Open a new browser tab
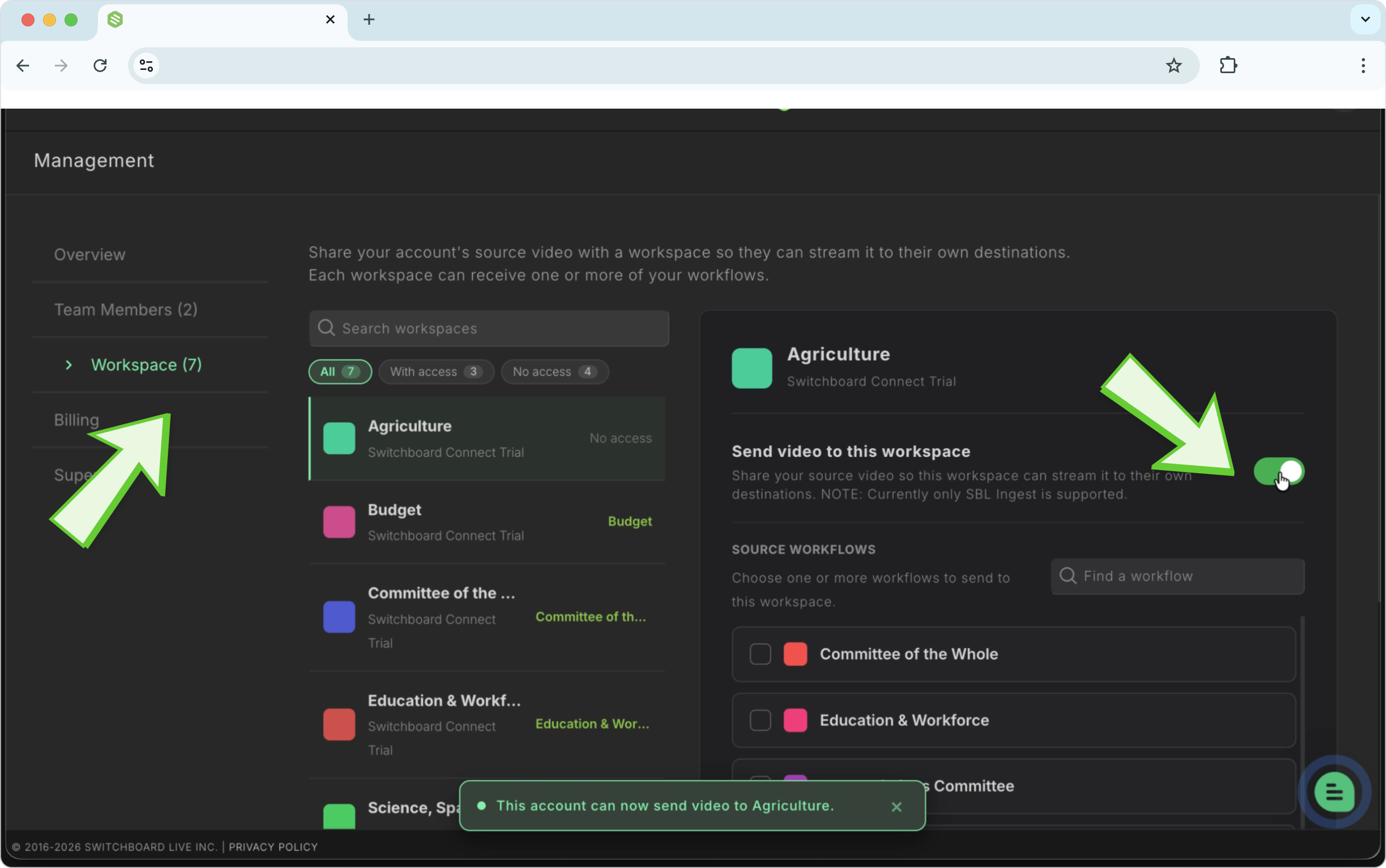The height and width of the screenshot is (868, 1386). (x=369, y=19)
